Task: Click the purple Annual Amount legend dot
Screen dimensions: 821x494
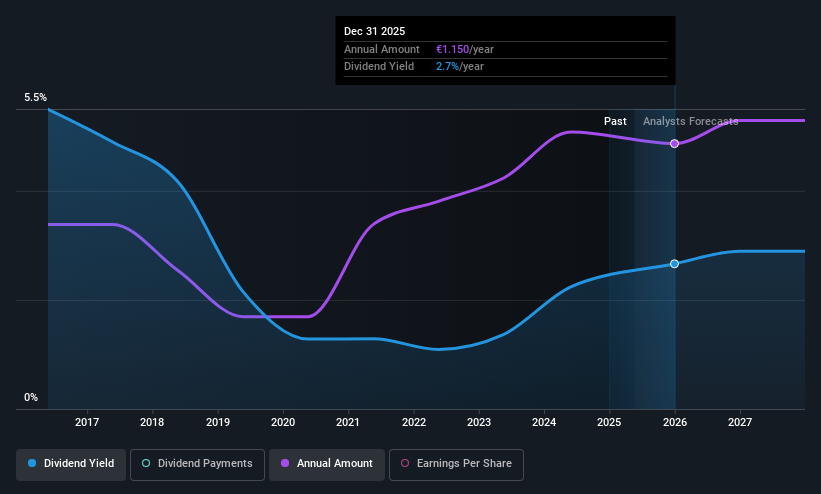Action: tap(285, 463)
